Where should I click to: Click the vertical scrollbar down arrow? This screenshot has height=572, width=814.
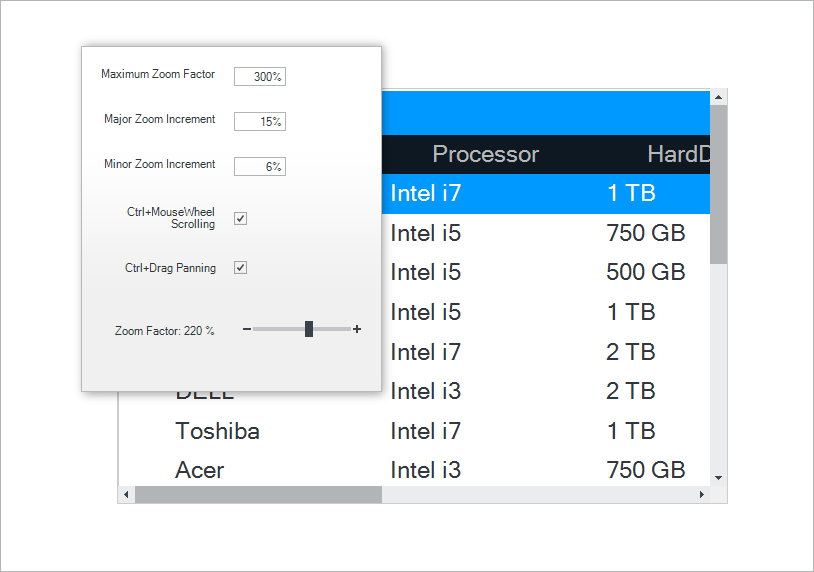click(x=718, y=477)
